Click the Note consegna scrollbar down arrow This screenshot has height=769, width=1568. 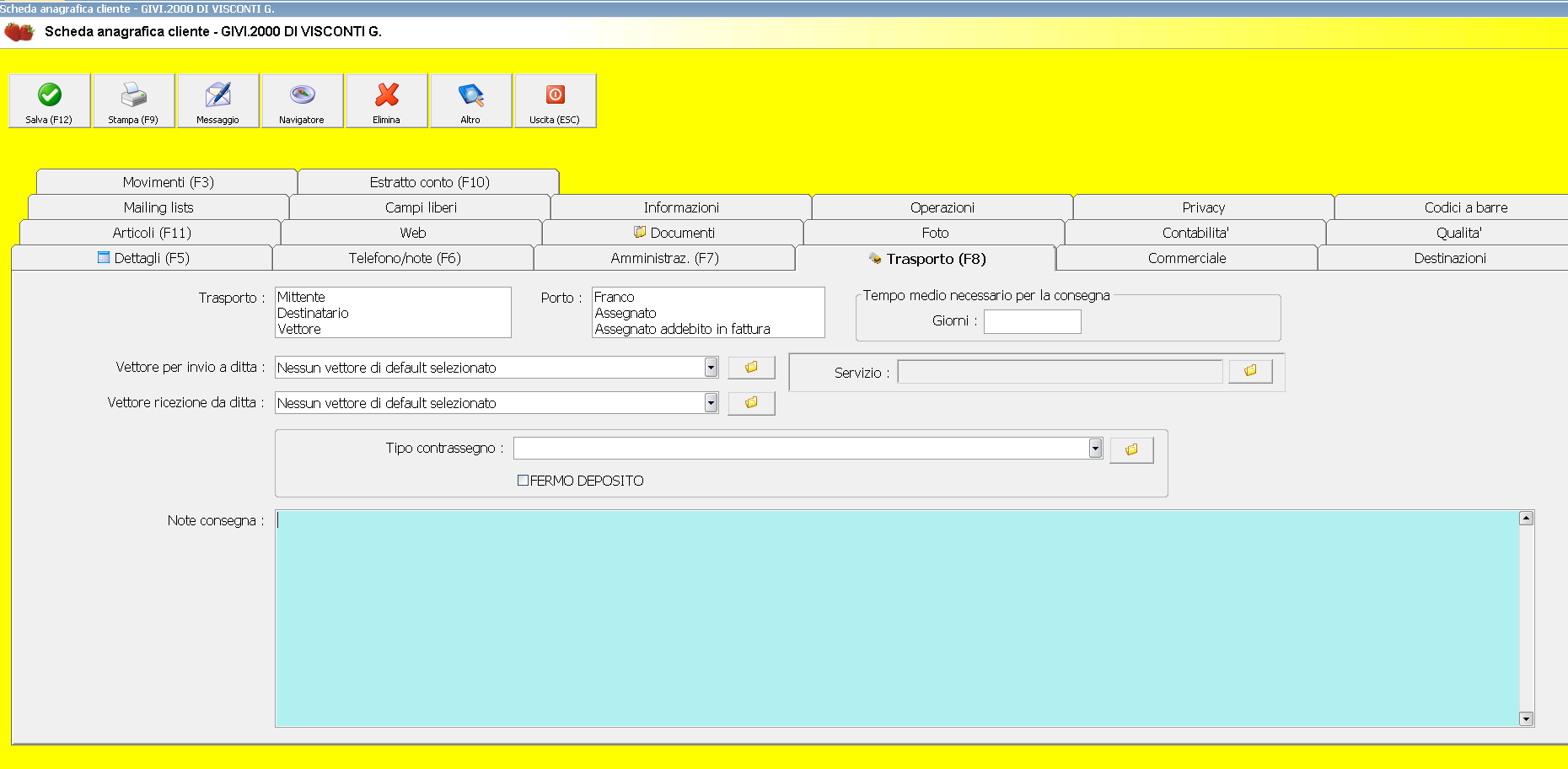pos(1526,718)
